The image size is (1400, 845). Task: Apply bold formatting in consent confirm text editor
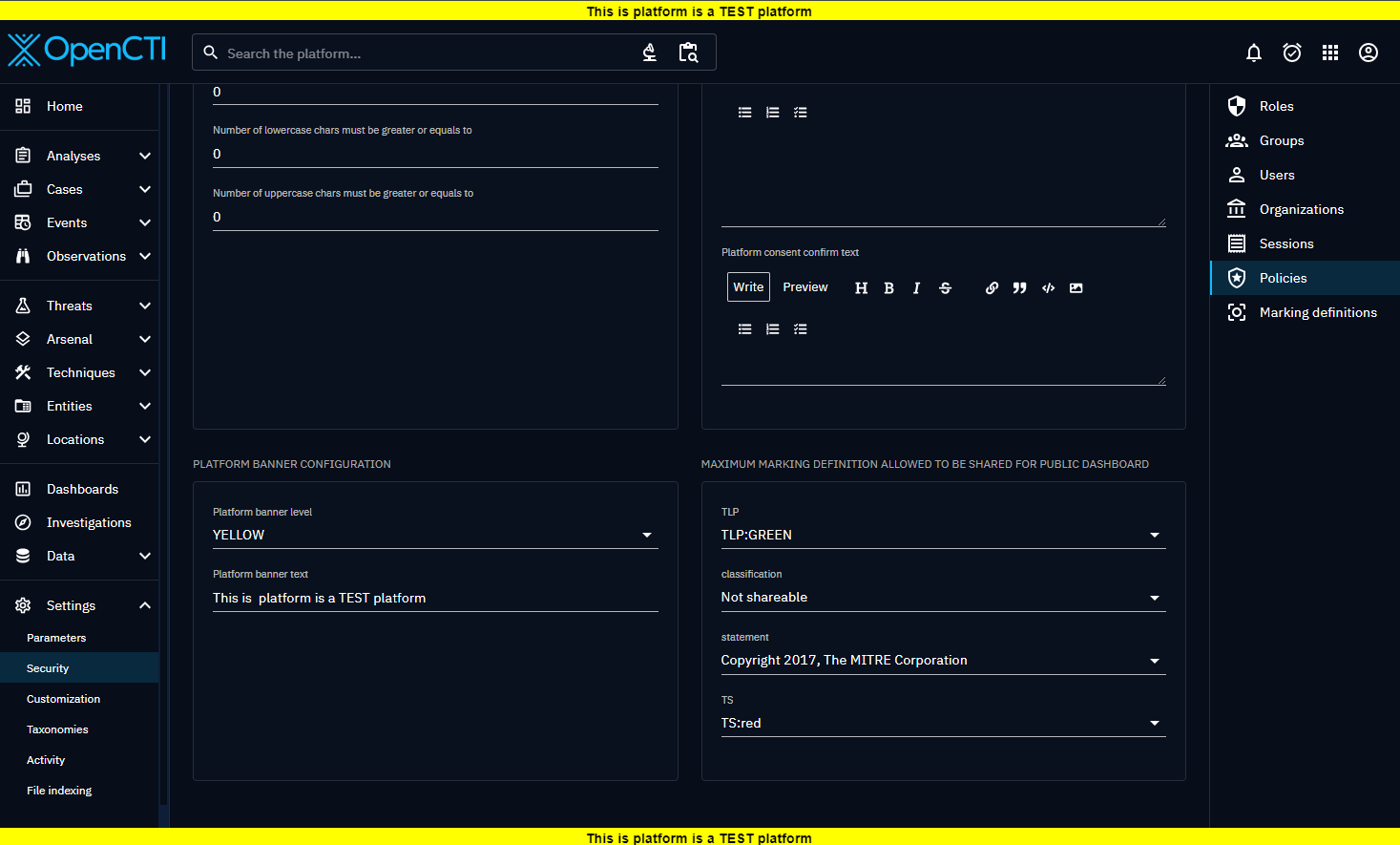[x=888, y=287]
